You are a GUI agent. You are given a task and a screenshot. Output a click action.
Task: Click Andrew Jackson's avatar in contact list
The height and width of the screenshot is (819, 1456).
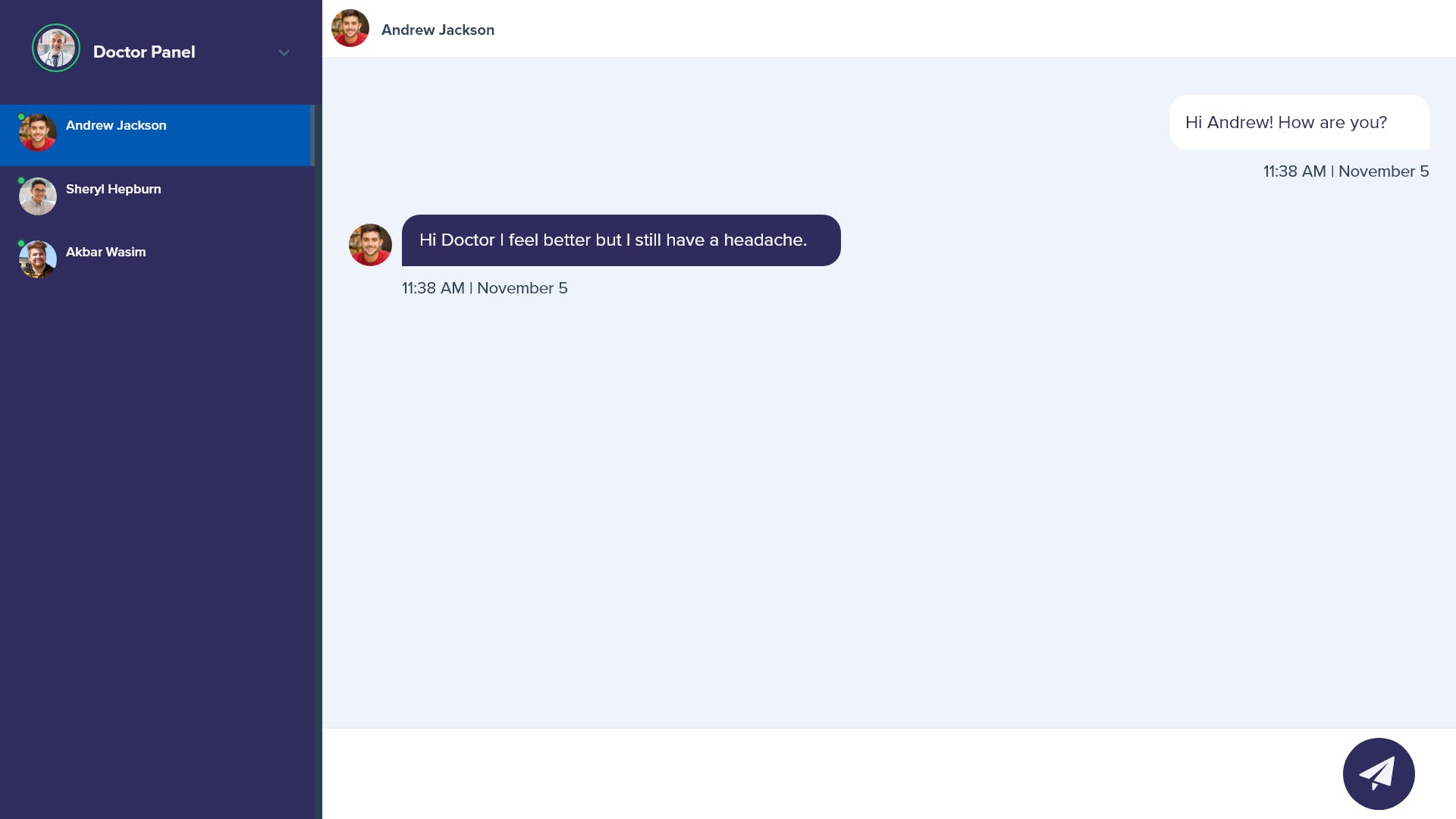coord(38,133)
